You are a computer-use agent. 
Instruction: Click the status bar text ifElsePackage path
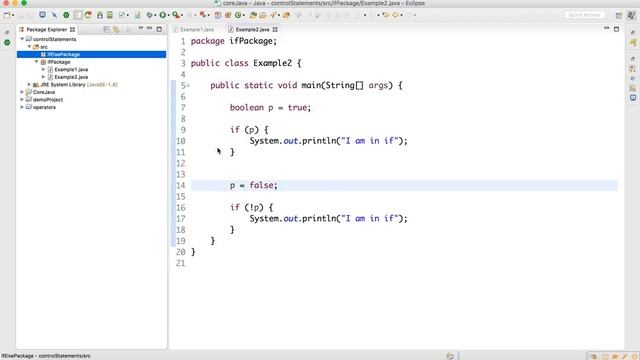[x=46, y=356]
